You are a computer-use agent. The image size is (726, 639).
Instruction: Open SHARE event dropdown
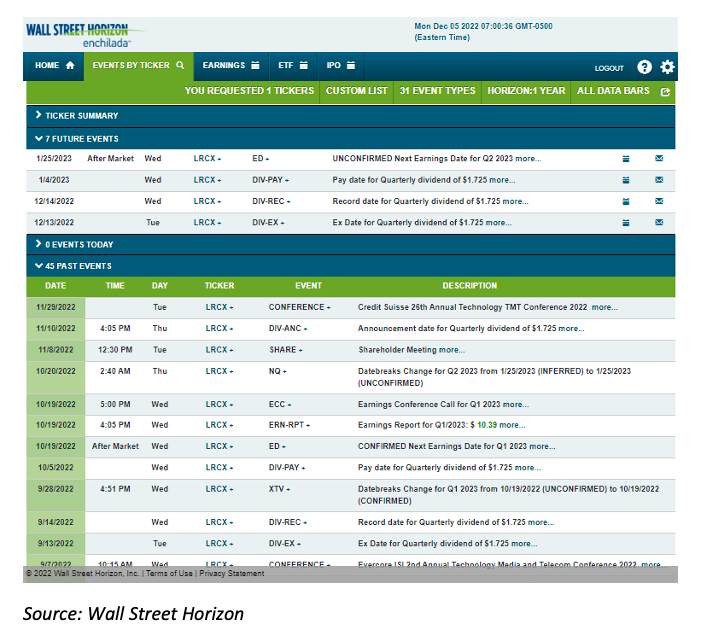(285, 350)
